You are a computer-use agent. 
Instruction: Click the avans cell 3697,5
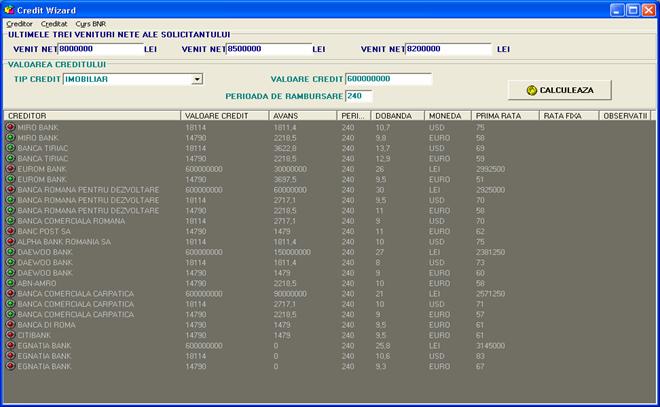click(285, 179)
